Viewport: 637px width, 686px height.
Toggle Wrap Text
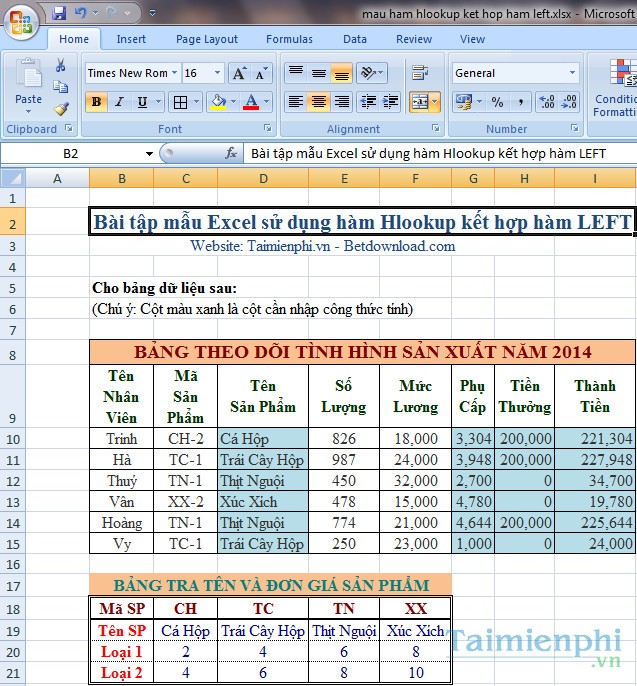click(x=420, y=73)
